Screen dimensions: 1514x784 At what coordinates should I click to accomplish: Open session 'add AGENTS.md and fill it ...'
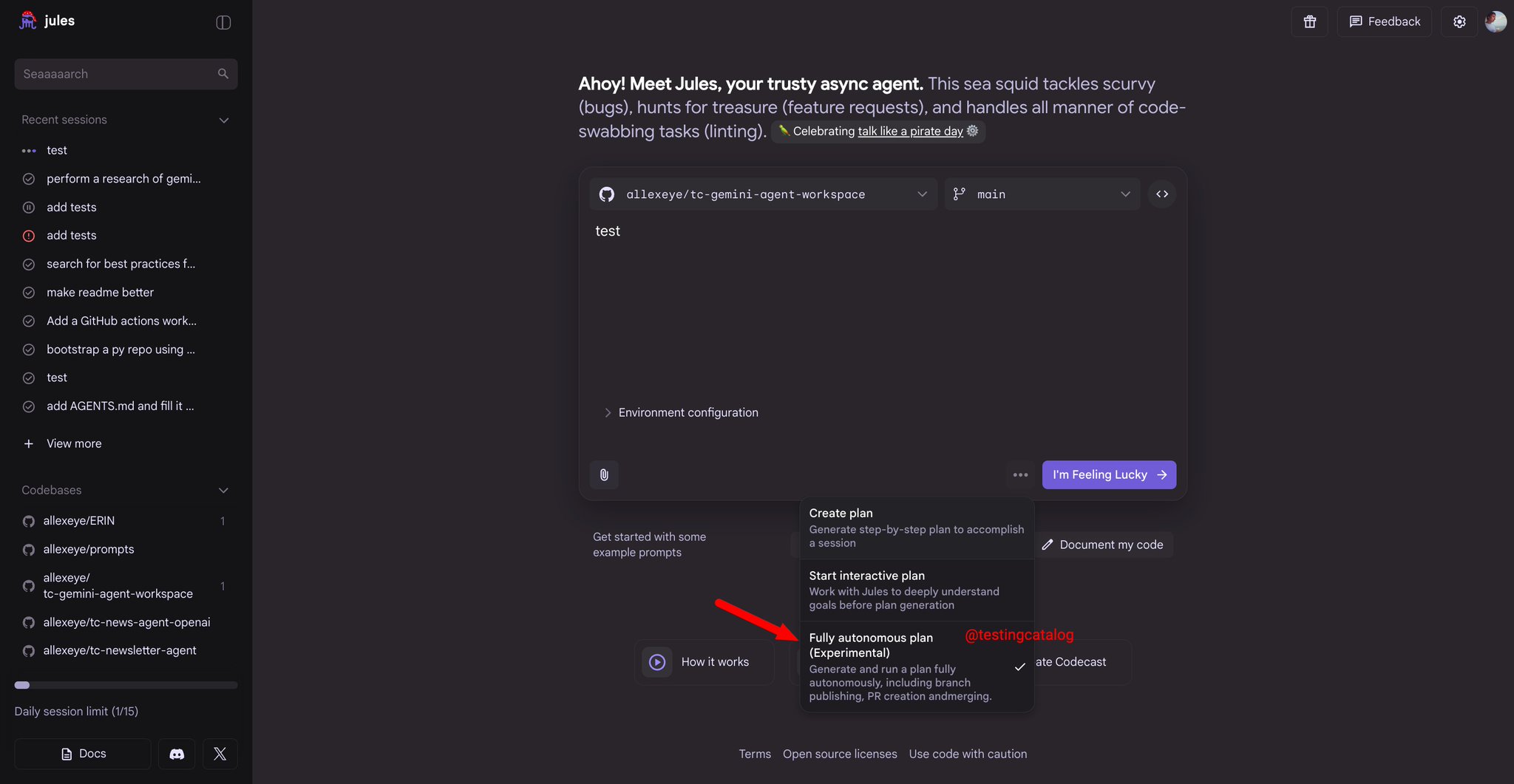120,406
